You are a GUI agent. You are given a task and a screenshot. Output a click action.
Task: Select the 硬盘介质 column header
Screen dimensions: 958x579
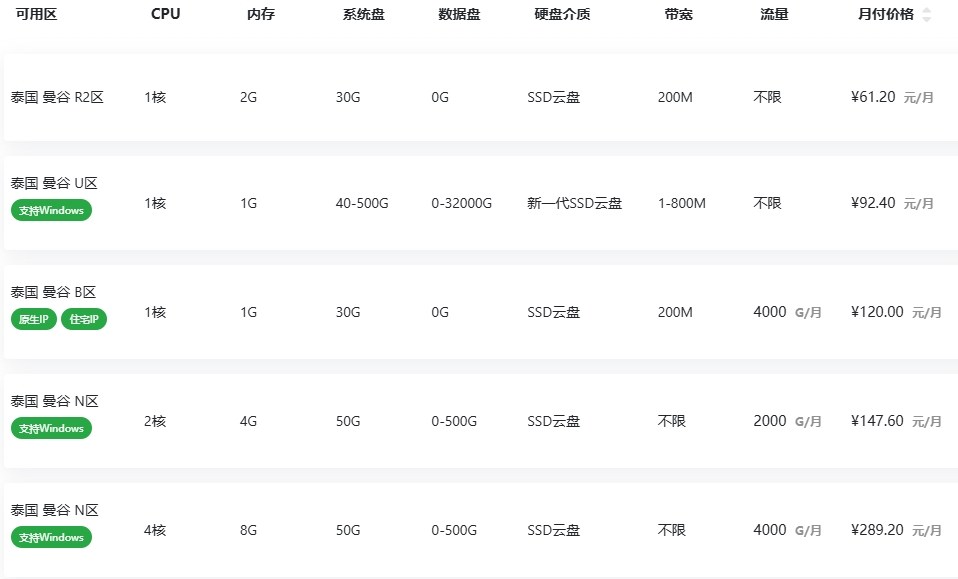coord(562,14)
